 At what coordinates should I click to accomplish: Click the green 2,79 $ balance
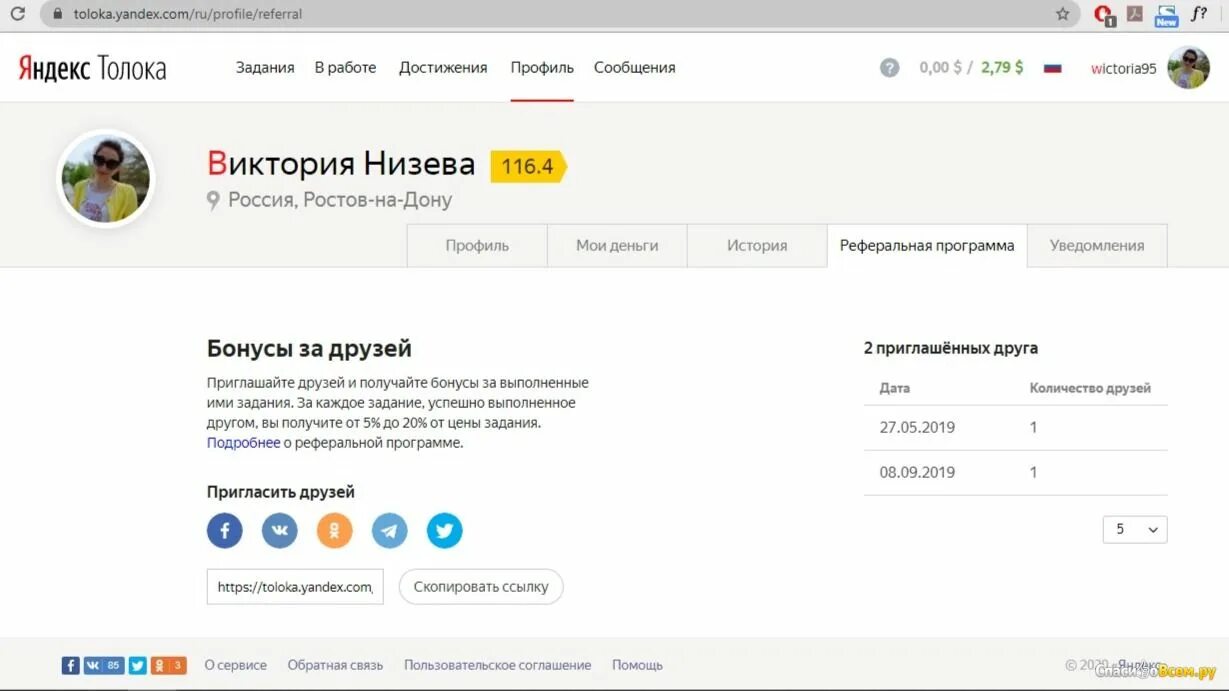pos(1002,68)
